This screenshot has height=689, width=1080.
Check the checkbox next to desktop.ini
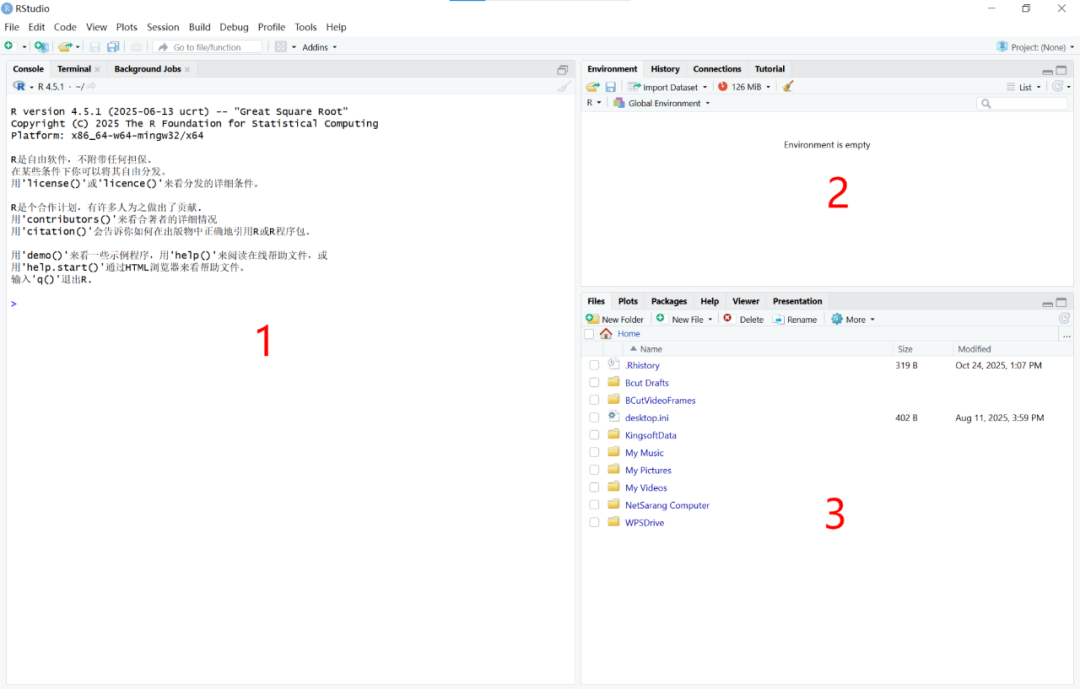coord(594,417)
